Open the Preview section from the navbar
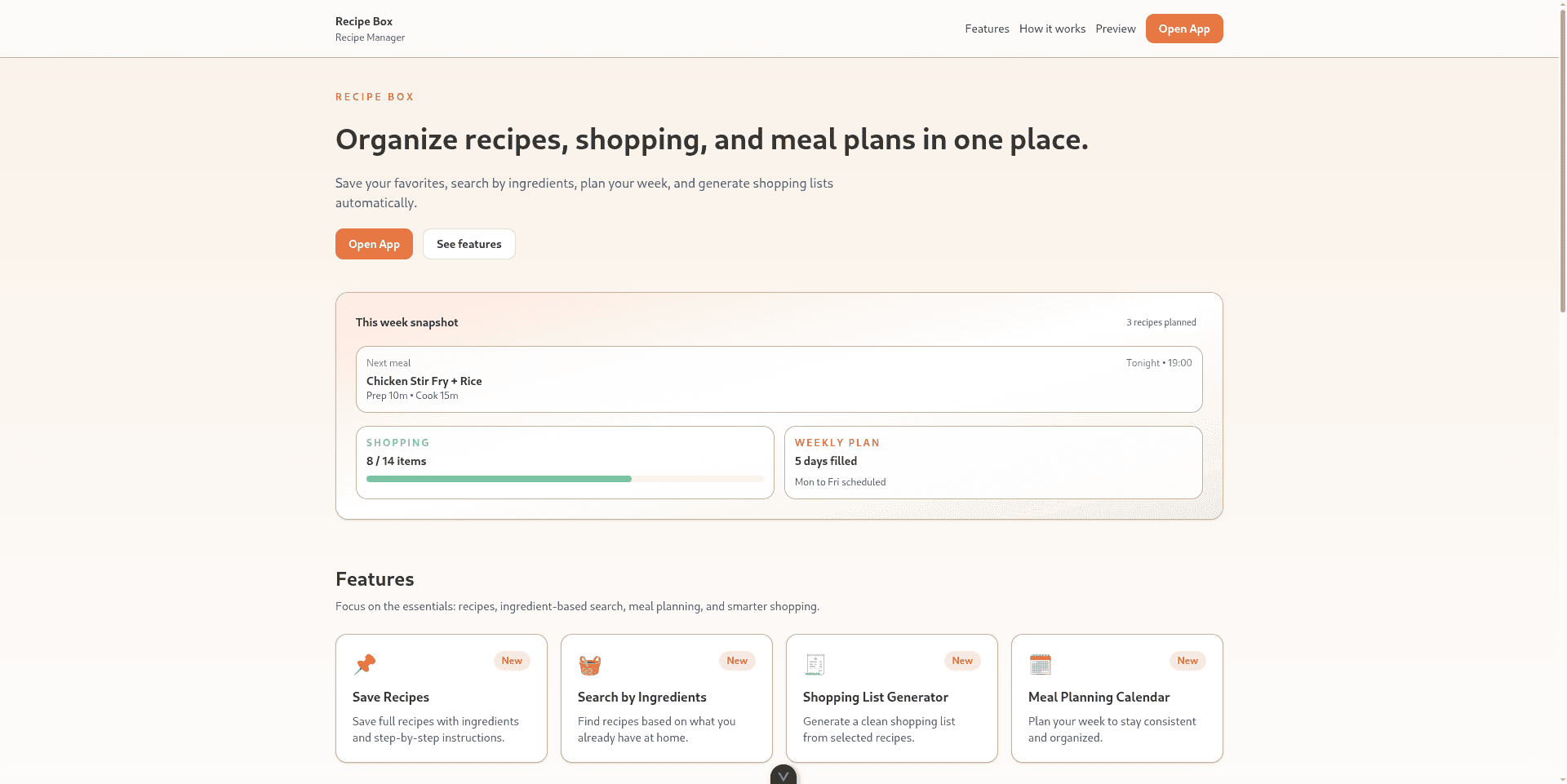 click(1115, 29)
